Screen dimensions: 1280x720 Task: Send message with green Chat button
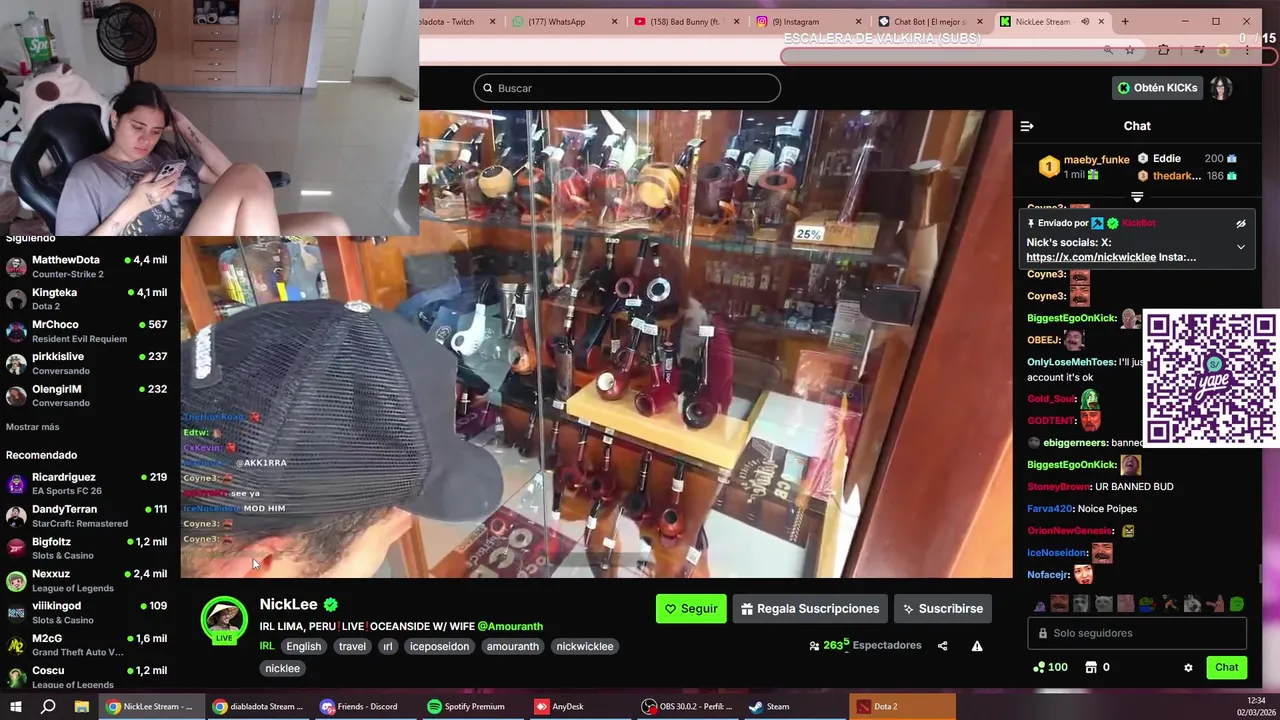pos(1226,667)
